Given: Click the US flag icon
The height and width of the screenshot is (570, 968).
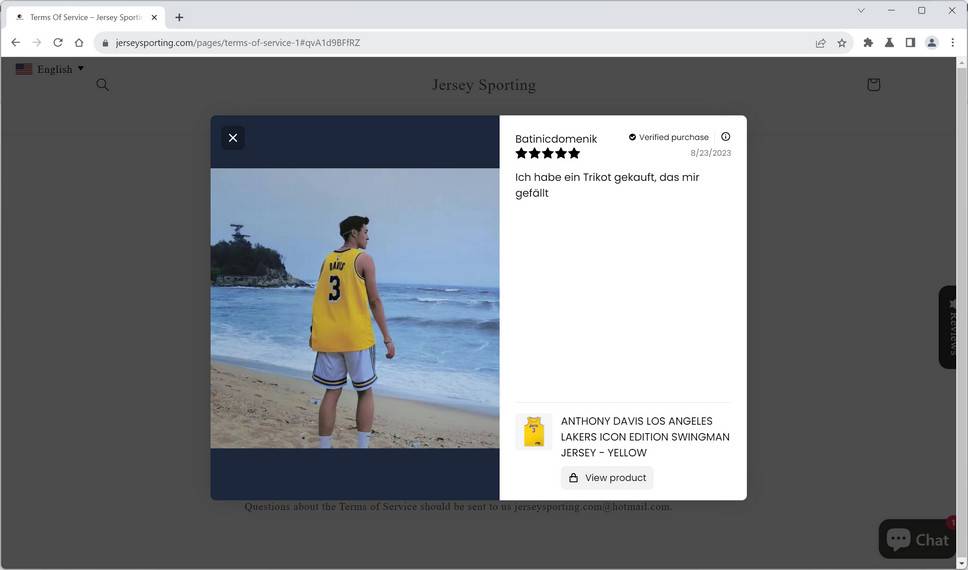Looking at the screenshot, I should tap(24, 69).
